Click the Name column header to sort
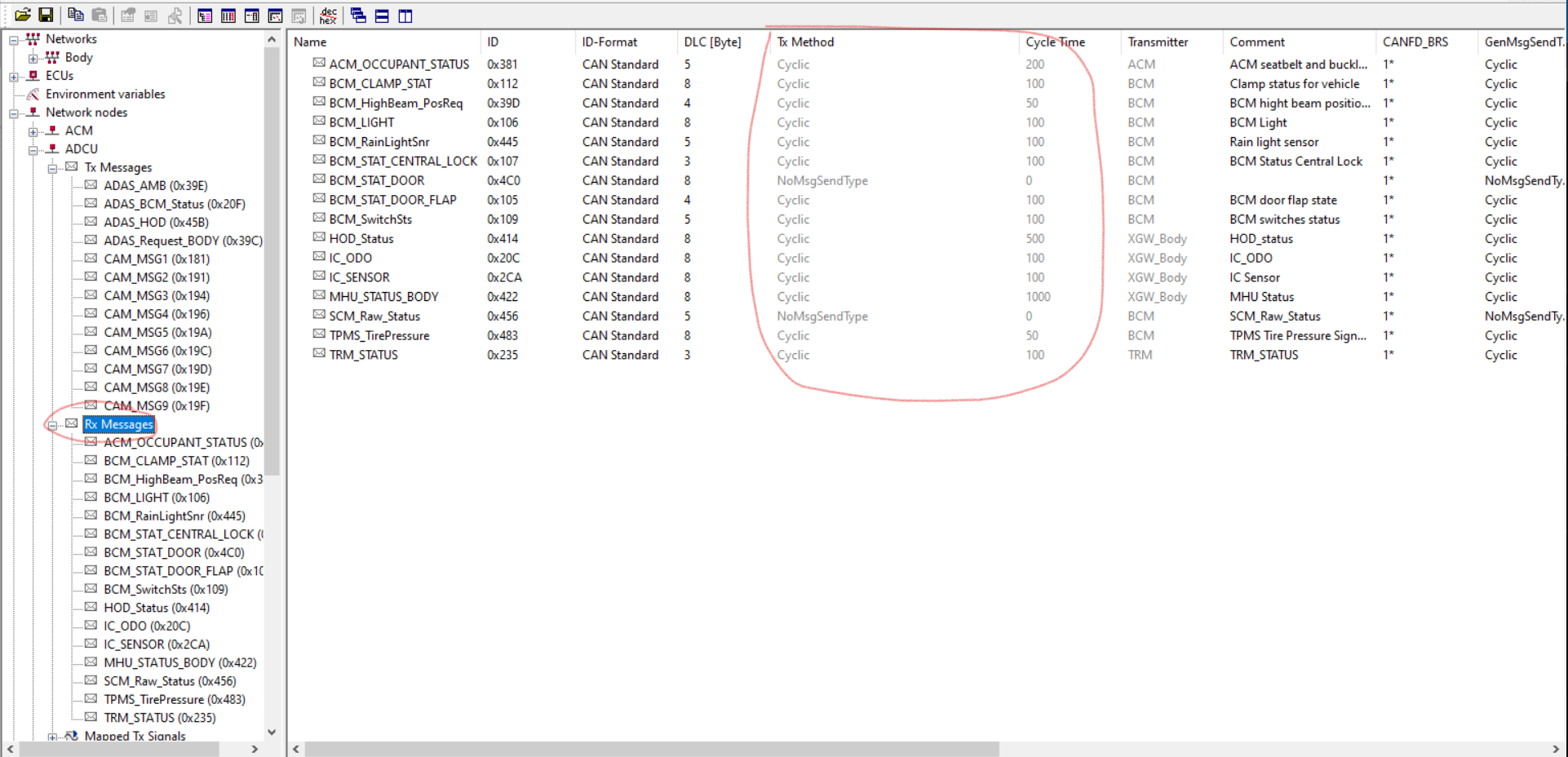 click(x=308, y=42)
